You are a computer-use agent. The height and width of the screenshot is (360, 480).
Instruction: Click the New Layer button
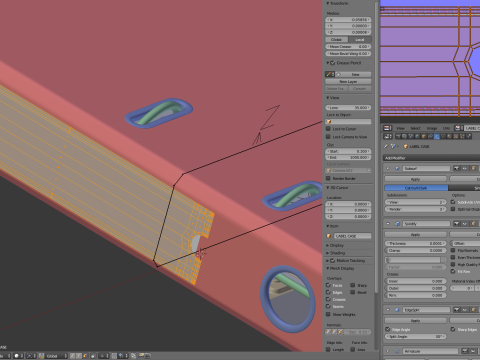pos(348,81)
